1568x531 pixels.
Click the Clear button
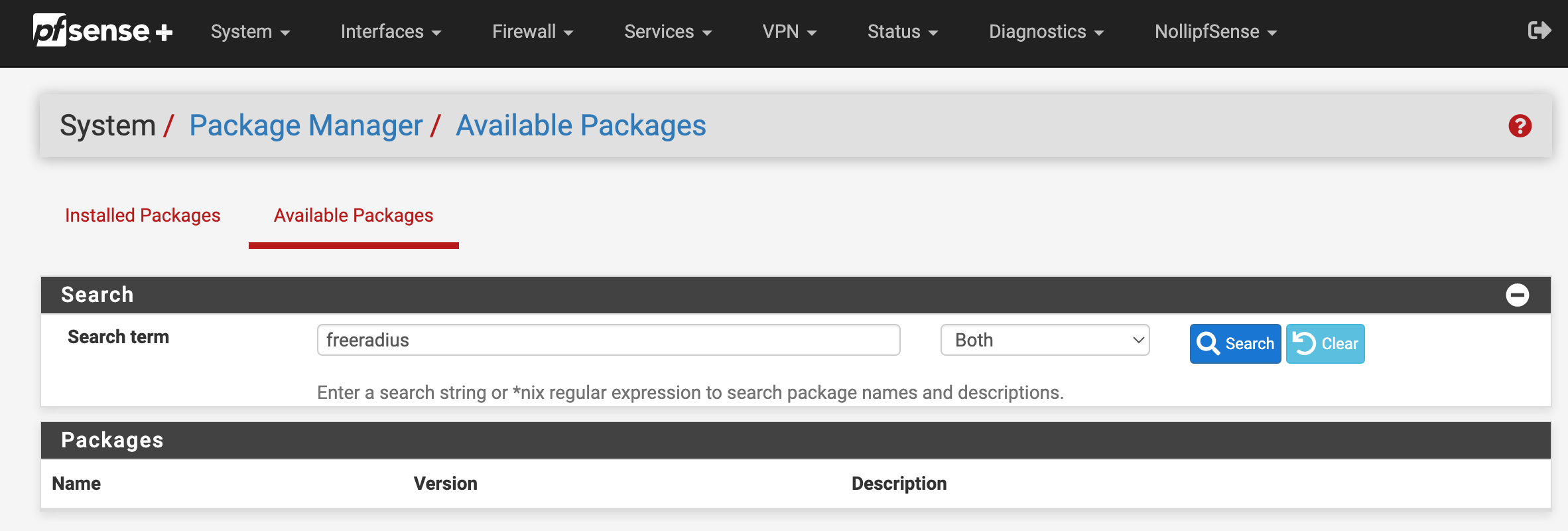[x=1325, y=344]
